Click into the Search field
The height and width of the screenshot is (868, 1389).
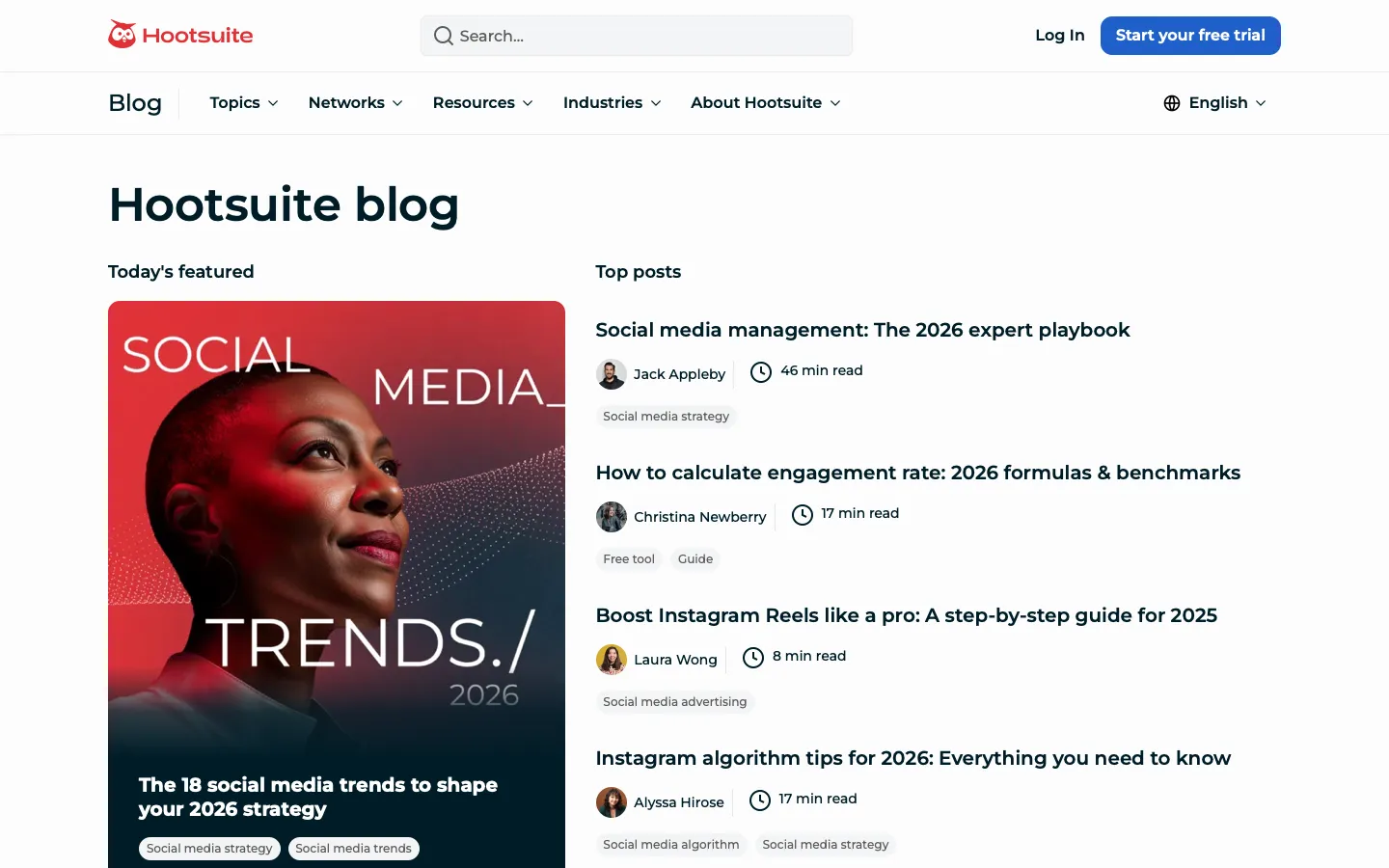pyautogui.click(x=637, y=36)
